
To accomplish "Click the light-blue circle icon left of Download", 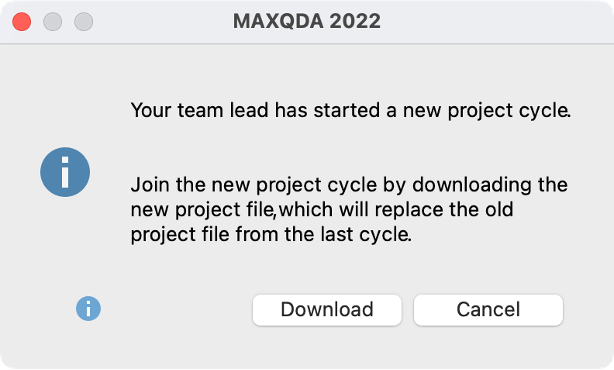I will click(x=88, y=309).
